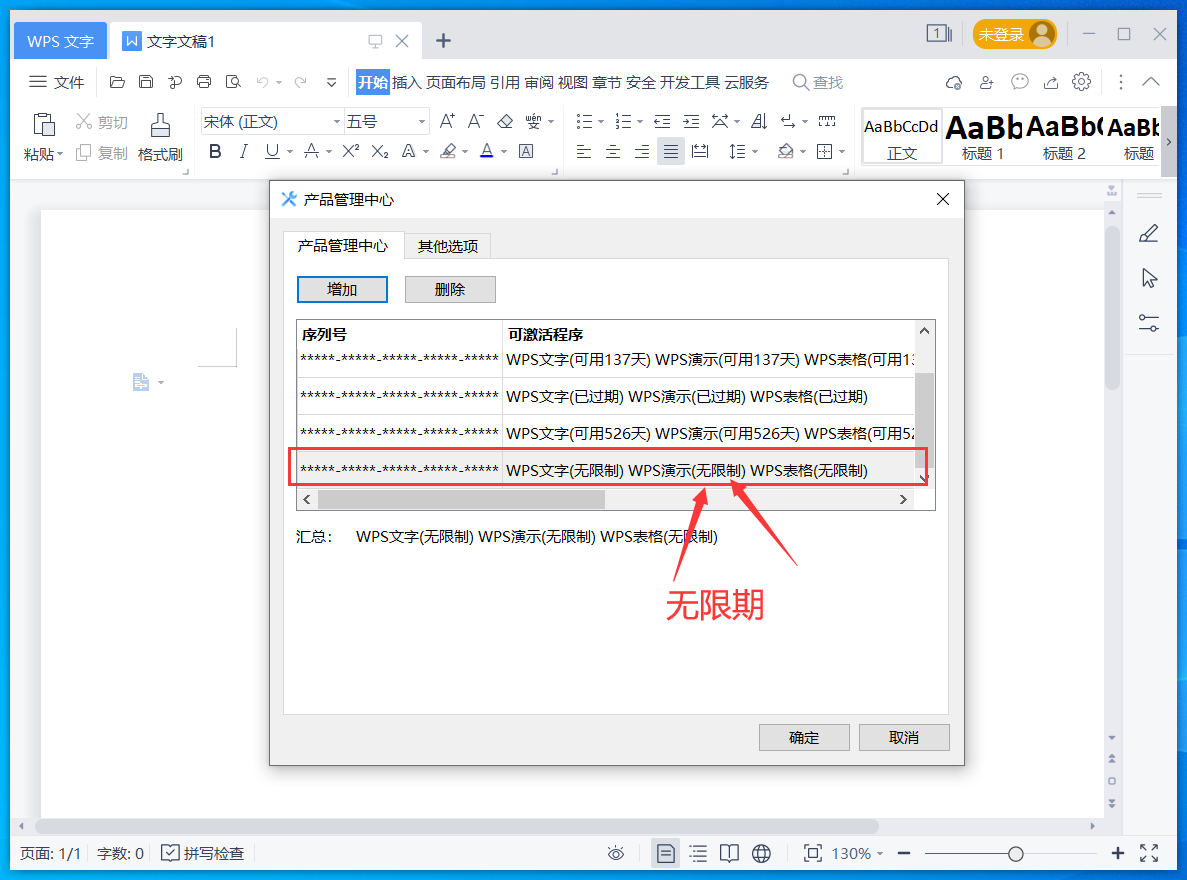Click the serial list horizontal scrollbar

click(462, 499)
